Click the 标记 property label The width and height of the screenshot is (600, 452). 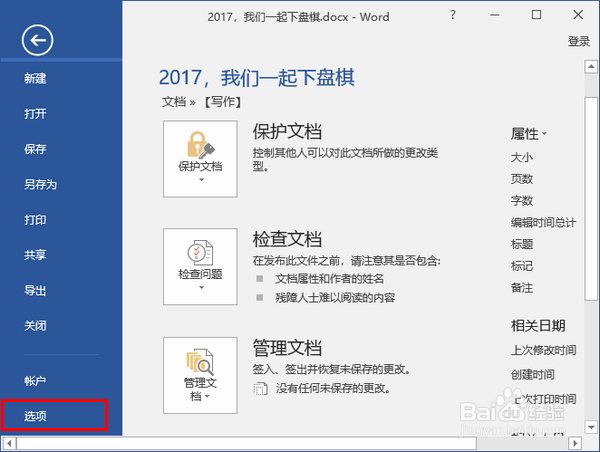pos(522,266)
